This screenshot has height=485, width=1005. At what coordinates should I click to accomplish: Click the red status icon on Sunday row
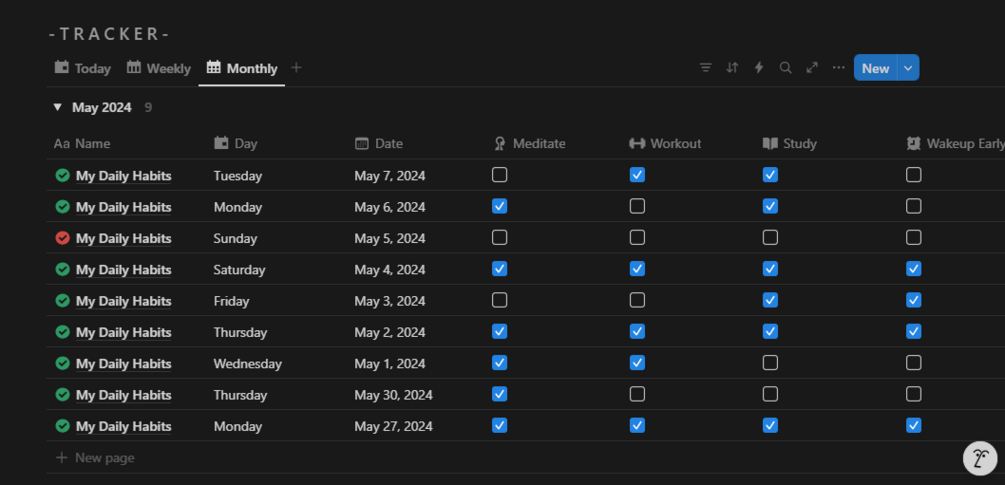tap(63, 238)
